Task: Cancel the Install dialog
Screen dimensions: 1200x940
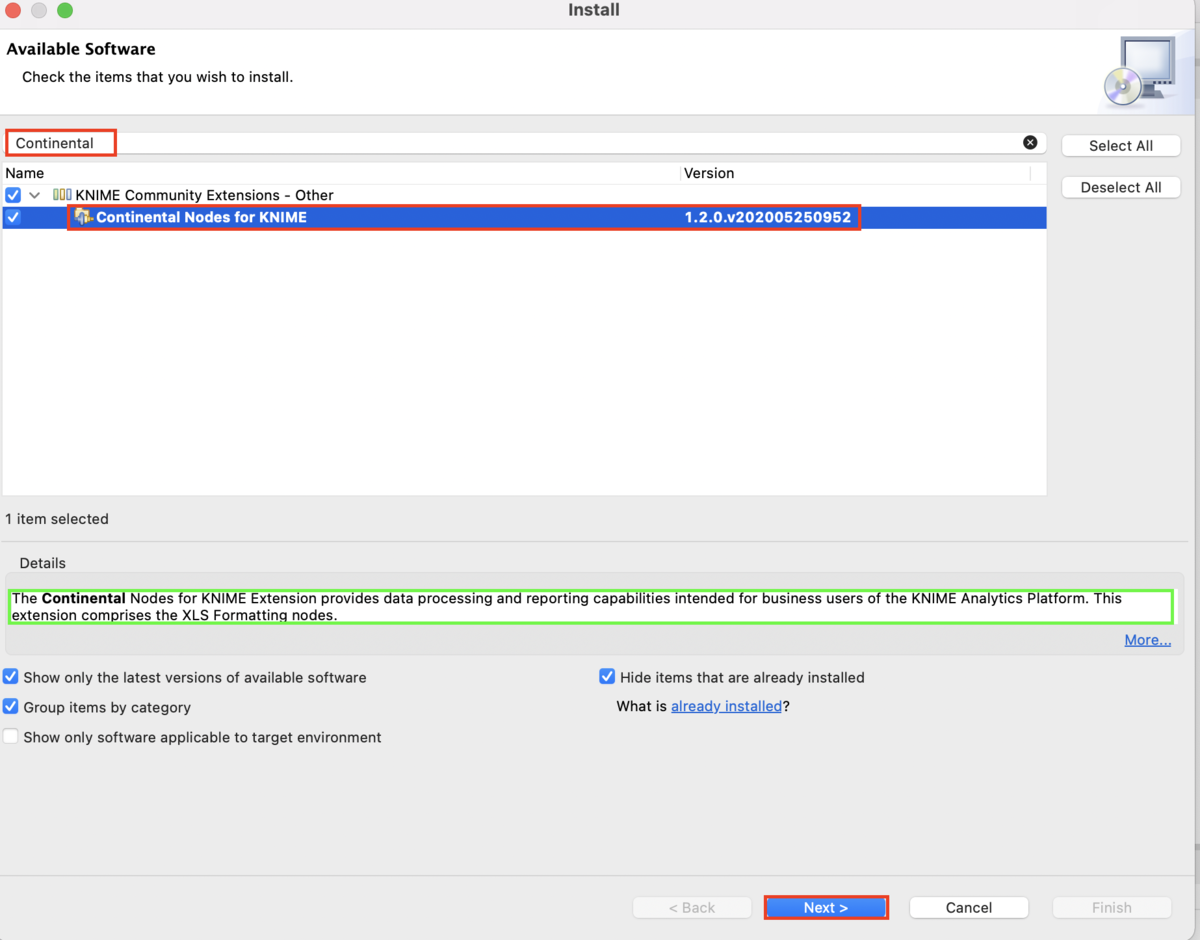Action: 969,908
